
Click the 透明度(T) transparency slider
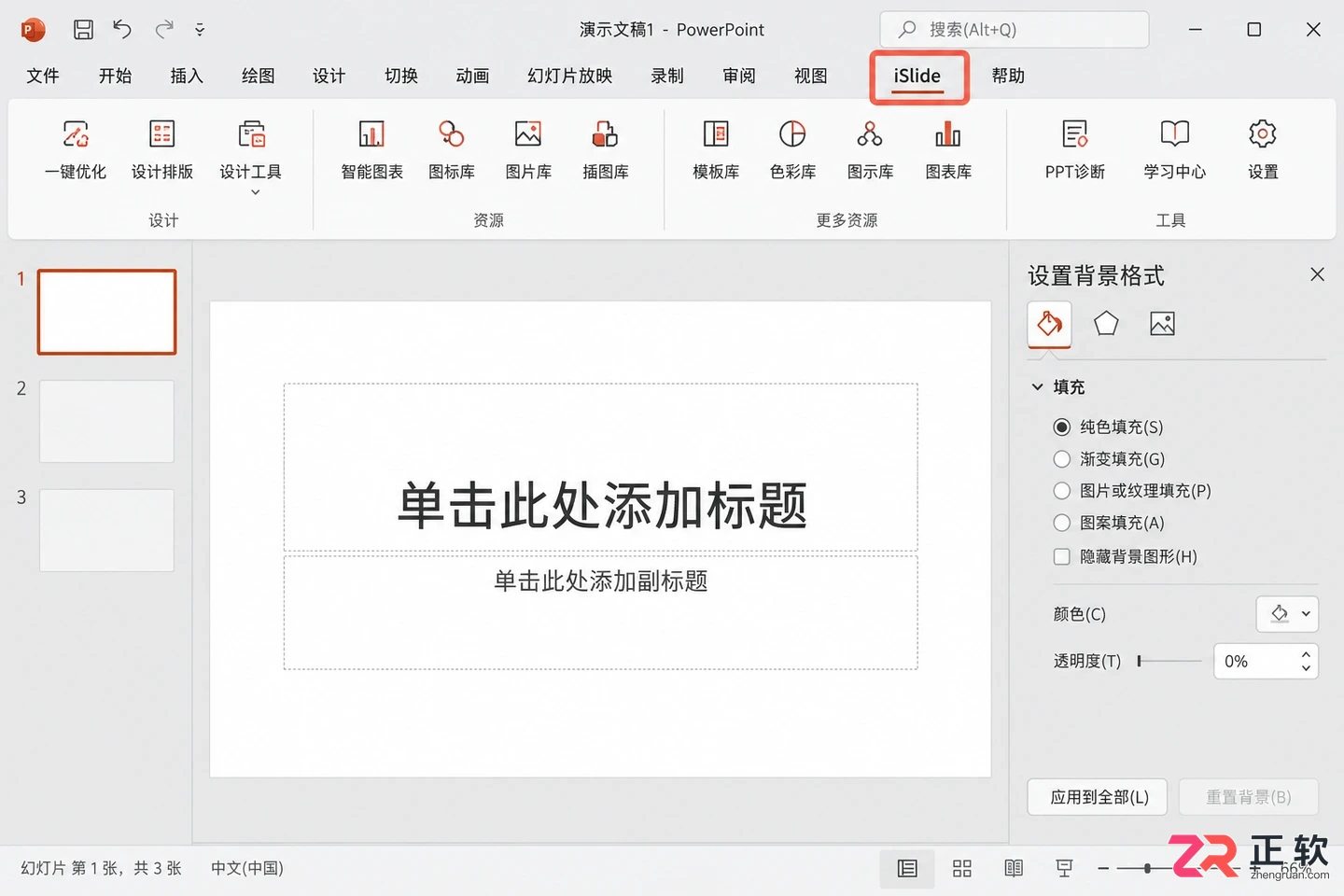click(x=1169, y=661)
